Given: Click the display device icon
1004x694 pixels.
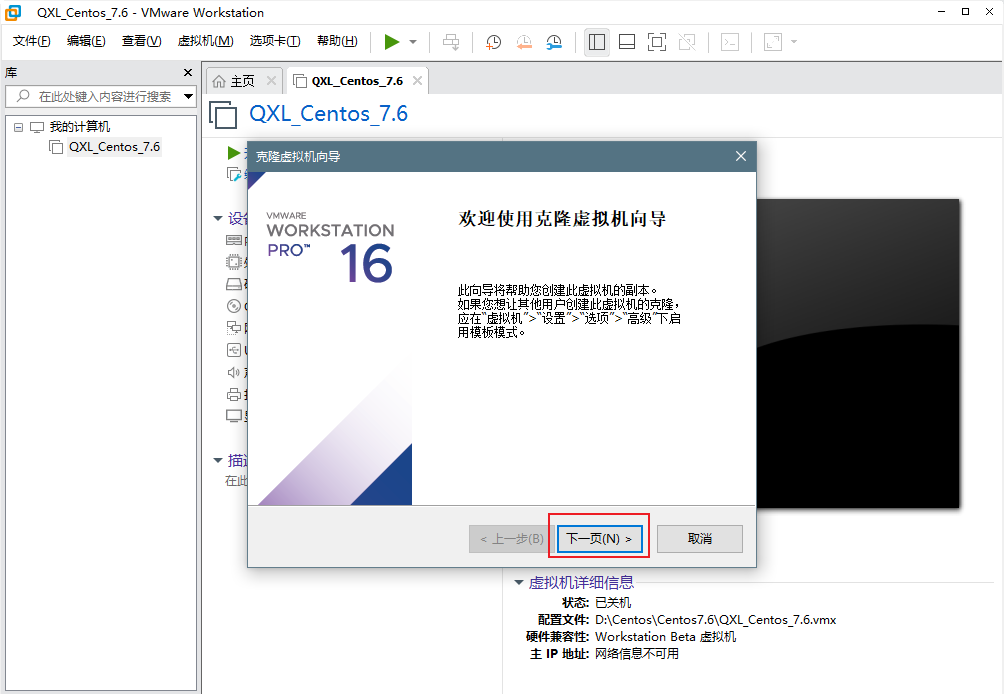Looking at the screenshot, I should pos(234,416).
